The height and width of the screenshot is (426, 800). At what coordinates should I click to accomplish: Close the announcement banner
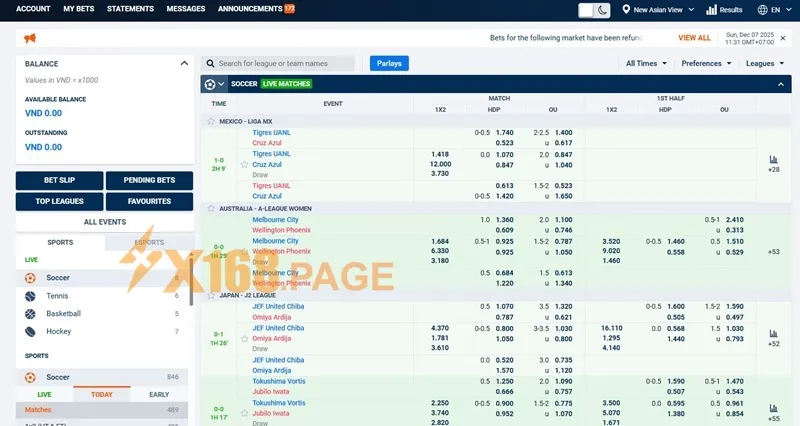click(783, 38)
